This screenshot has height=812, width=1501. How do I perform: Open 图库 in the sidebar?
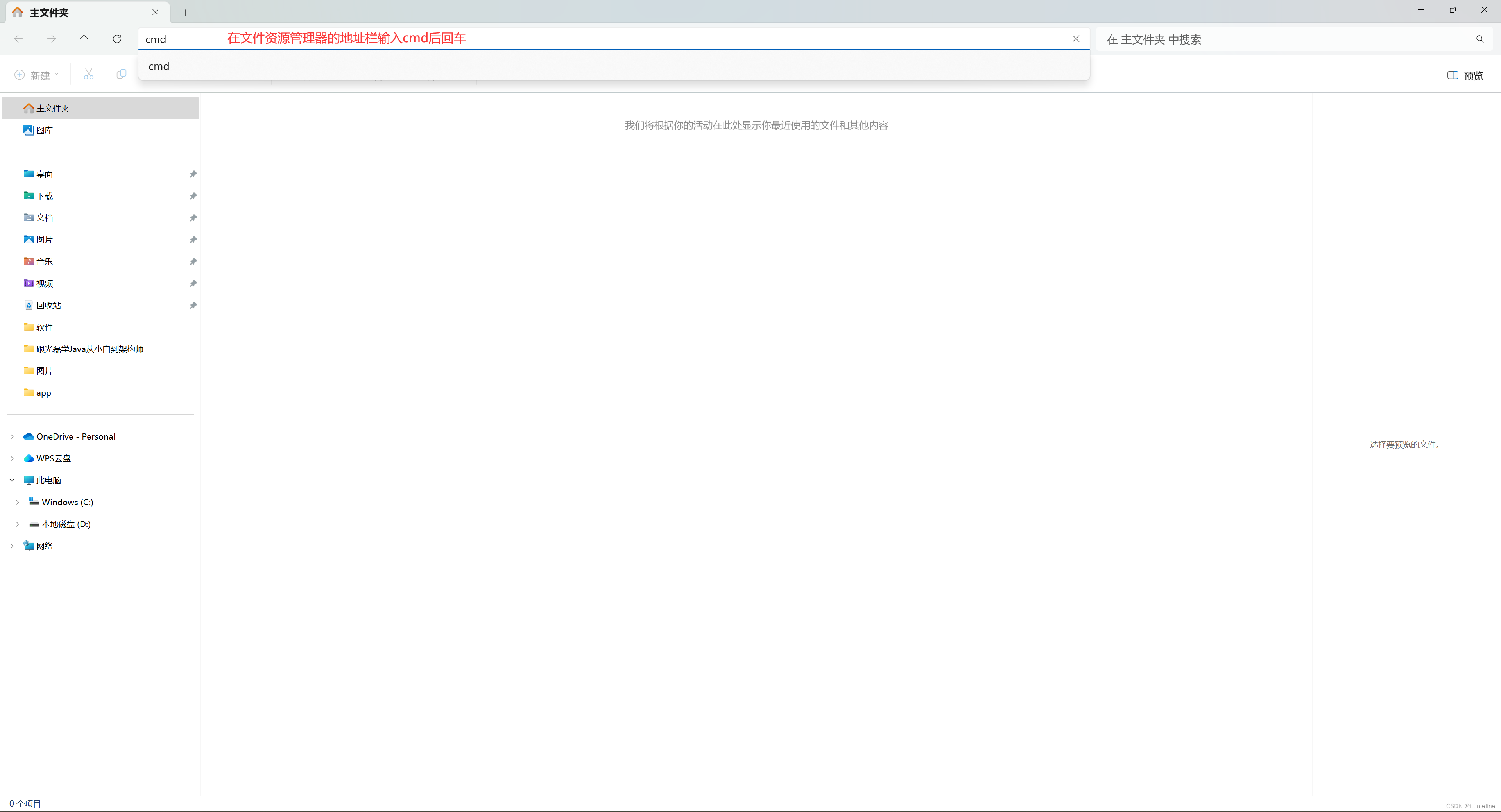[100, 130]
